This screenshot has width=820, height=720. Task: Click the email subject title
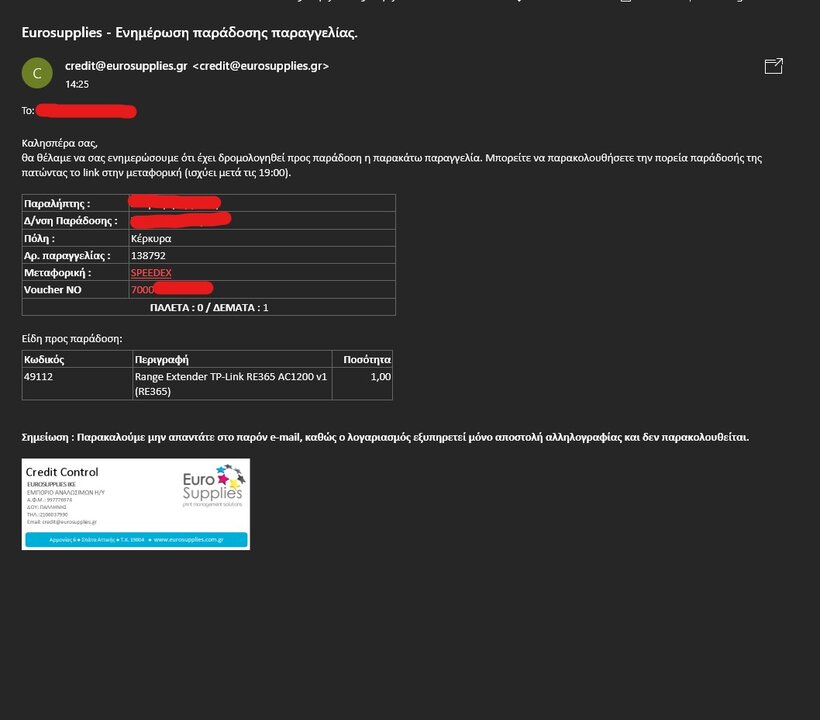point(189,32)
